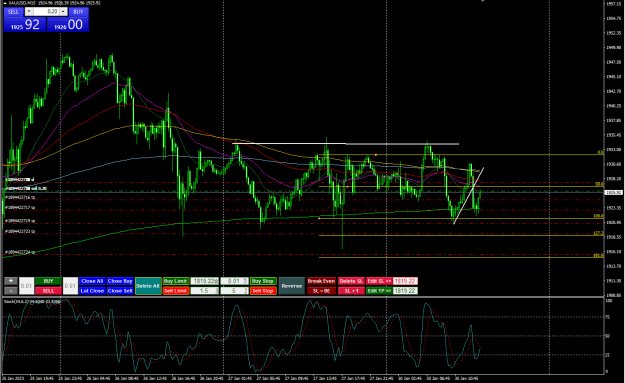625x383 pixels.
Task: Click the volume field showing 0.20
Action: (46, 12)
